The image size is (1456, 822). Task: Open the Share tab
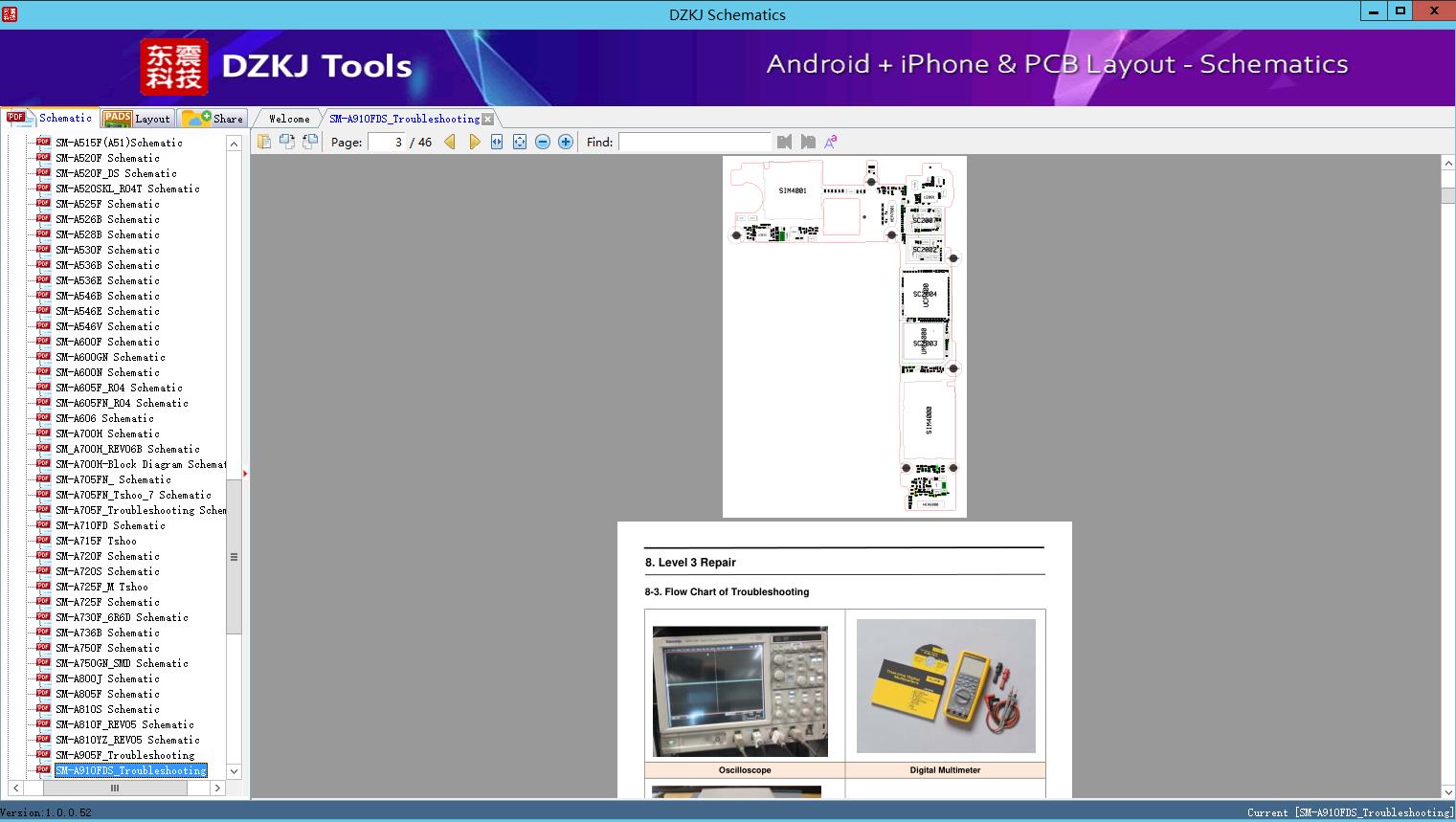click(213, 119)
